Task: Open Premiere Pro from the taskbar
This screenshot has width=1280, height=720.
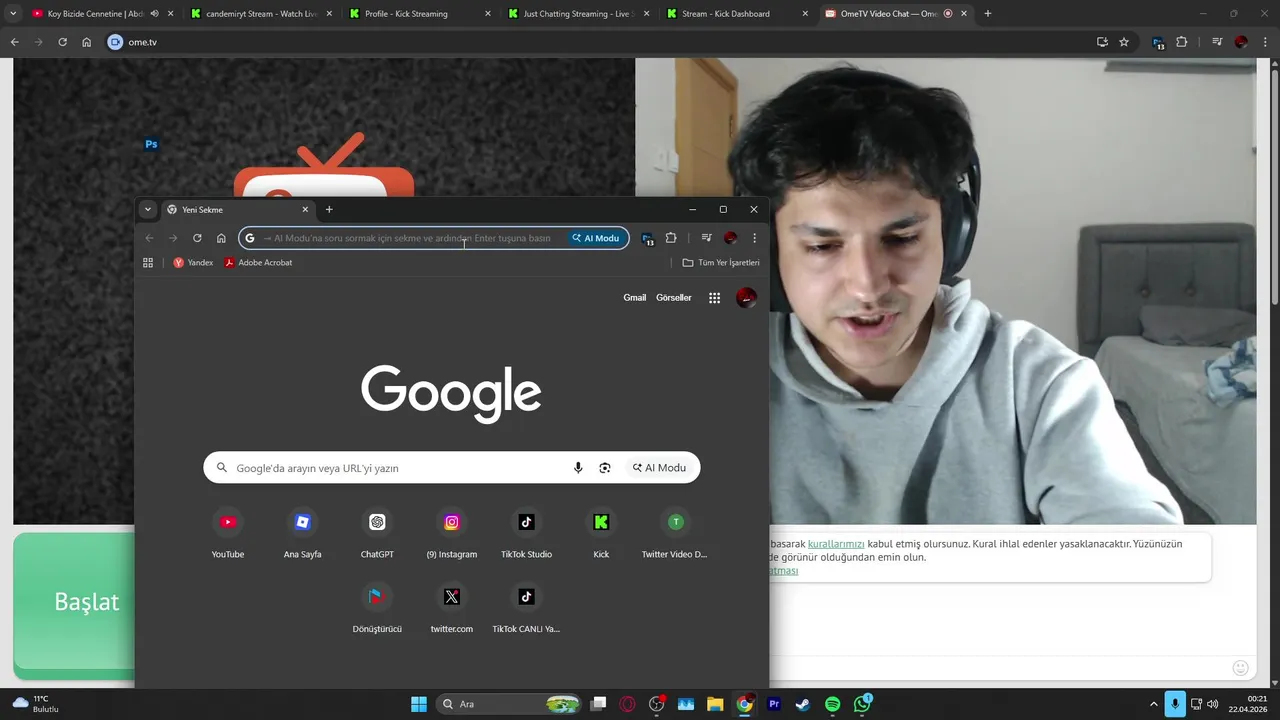Action: pyautogui.click(x=774, y=704)
